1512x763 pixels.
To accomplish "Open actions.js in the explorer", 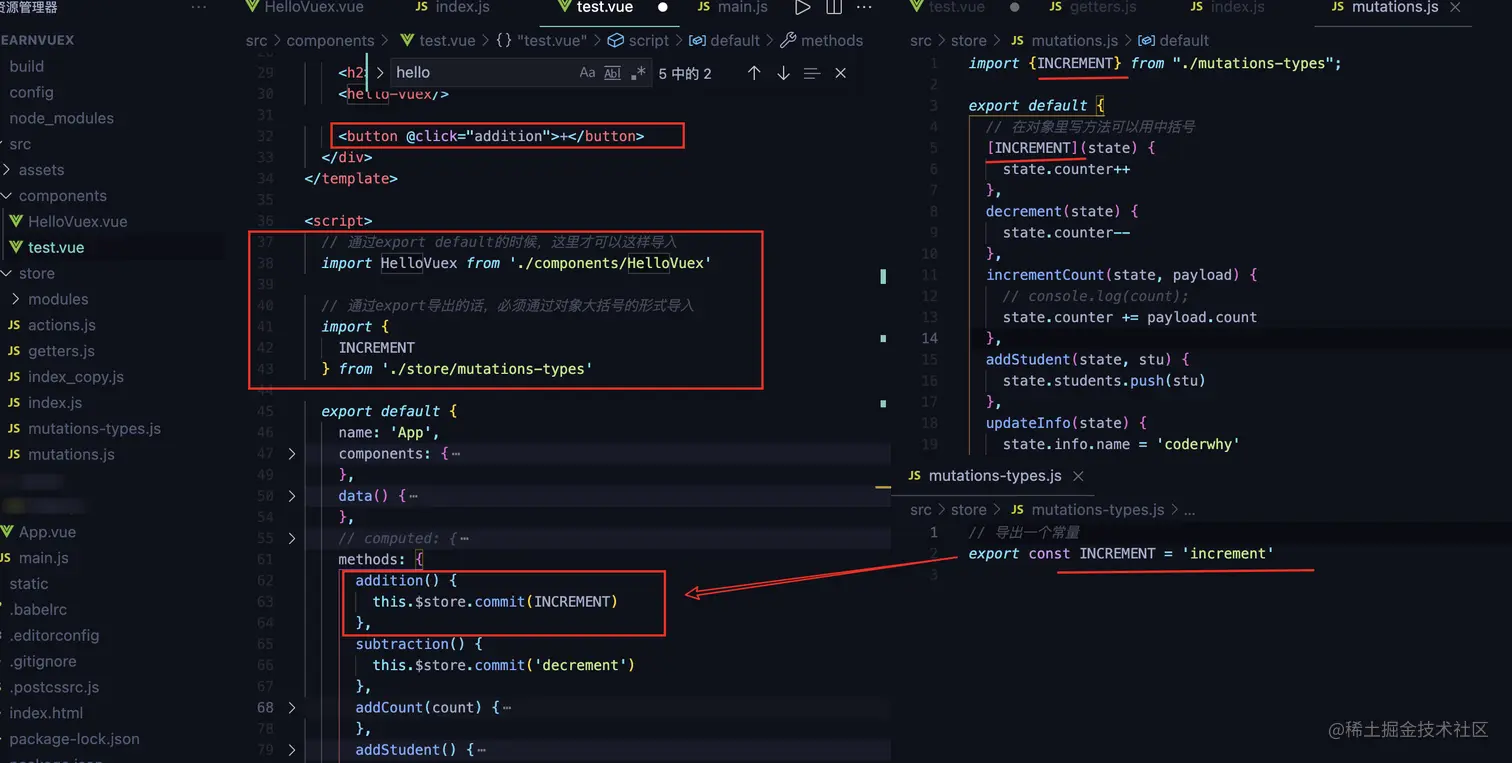I will coord(62,325).
